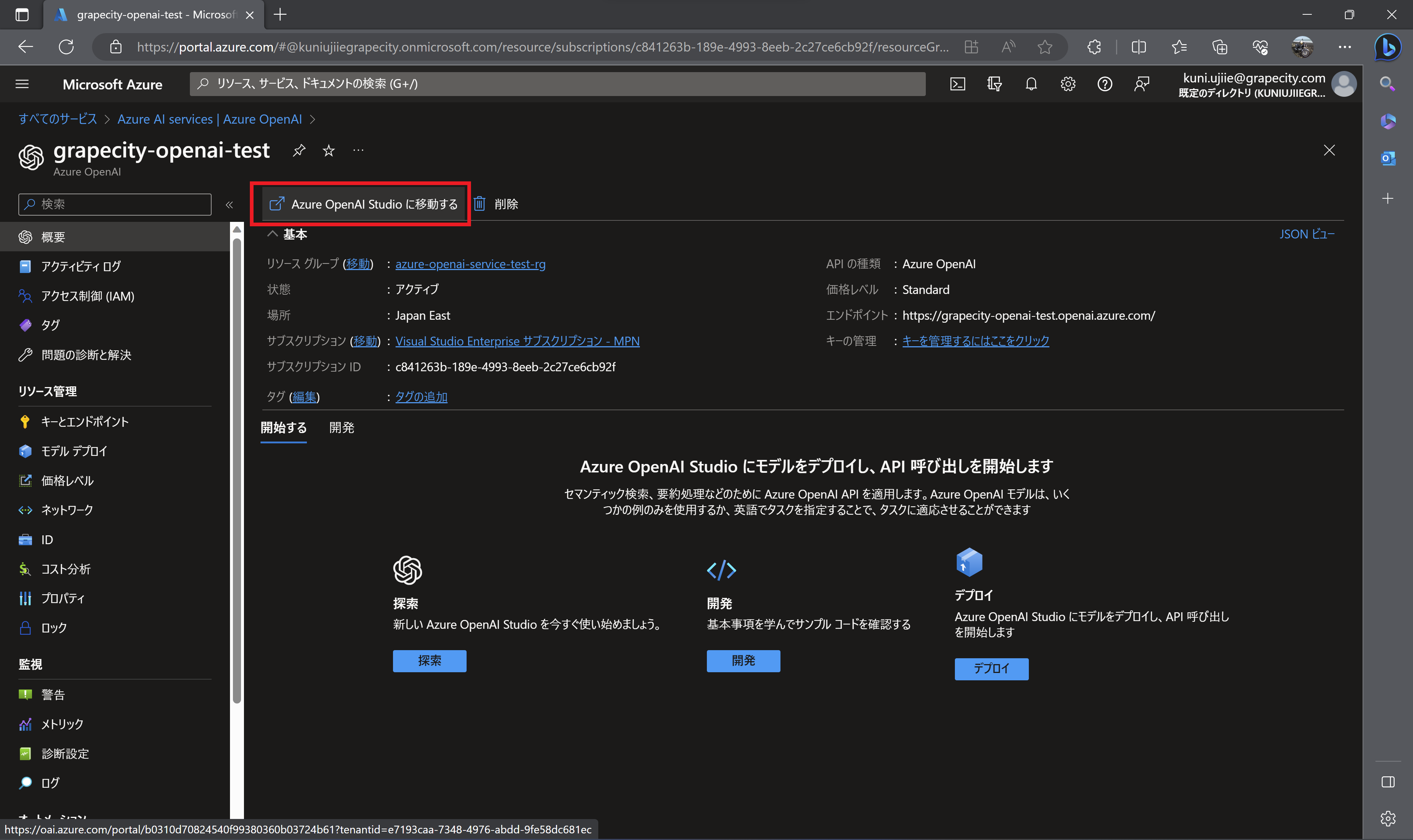Open Cloud Shell from the top bar

click(957, 84)
